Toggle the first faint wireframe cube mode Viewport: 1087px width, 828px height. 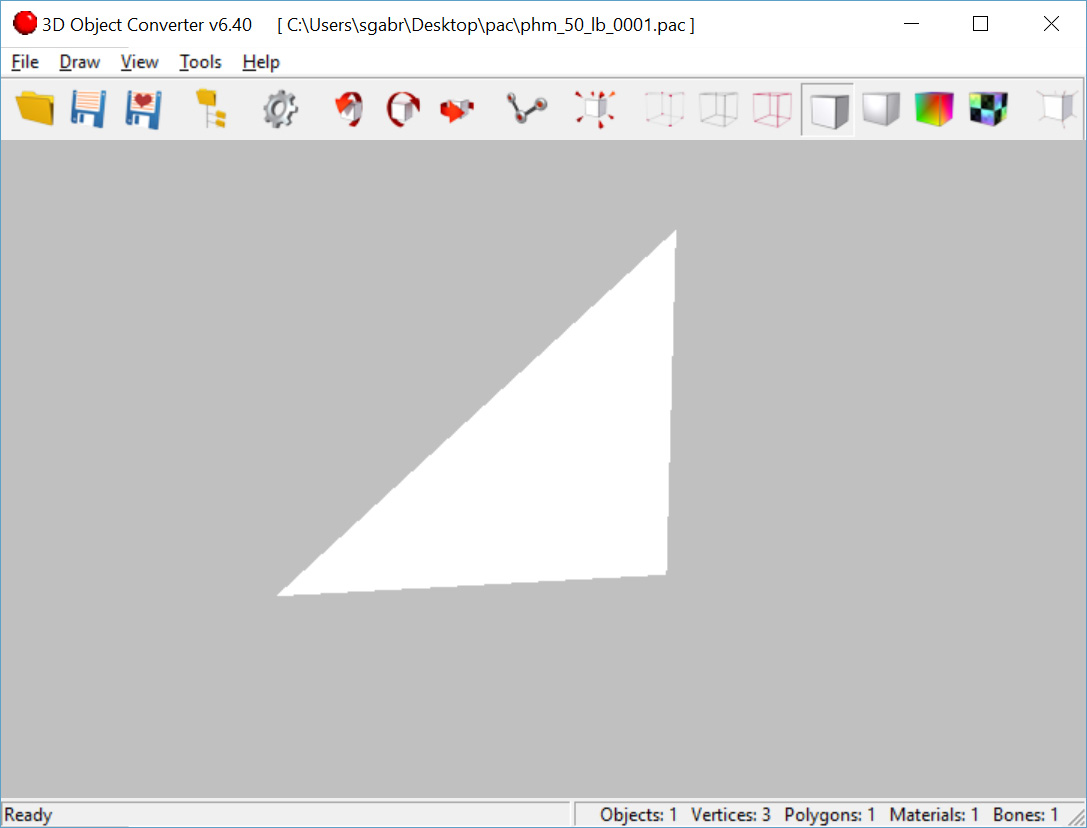pos(664,108)
